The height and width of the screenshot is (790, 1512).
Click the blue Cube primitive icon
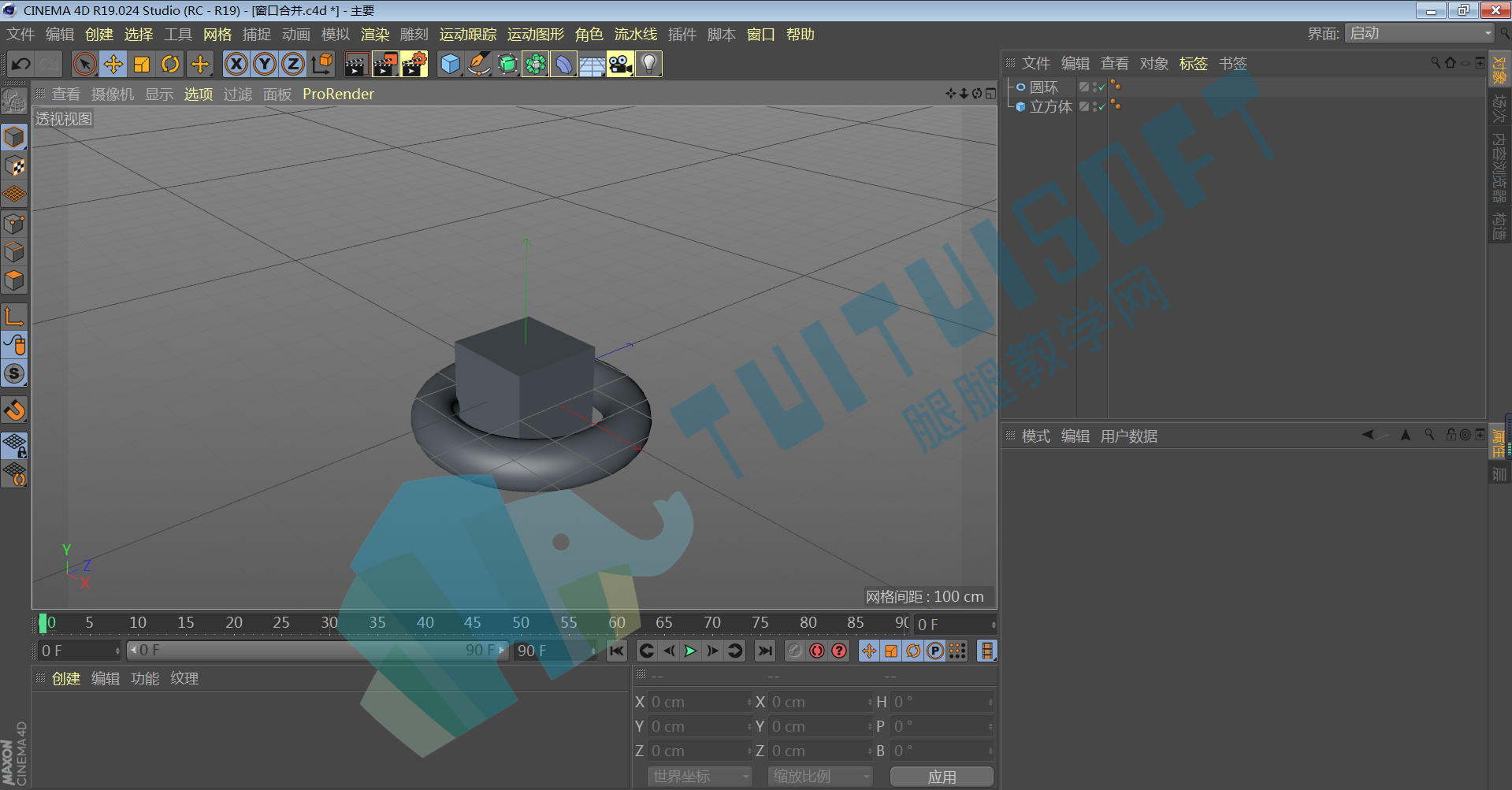(450, 64)
